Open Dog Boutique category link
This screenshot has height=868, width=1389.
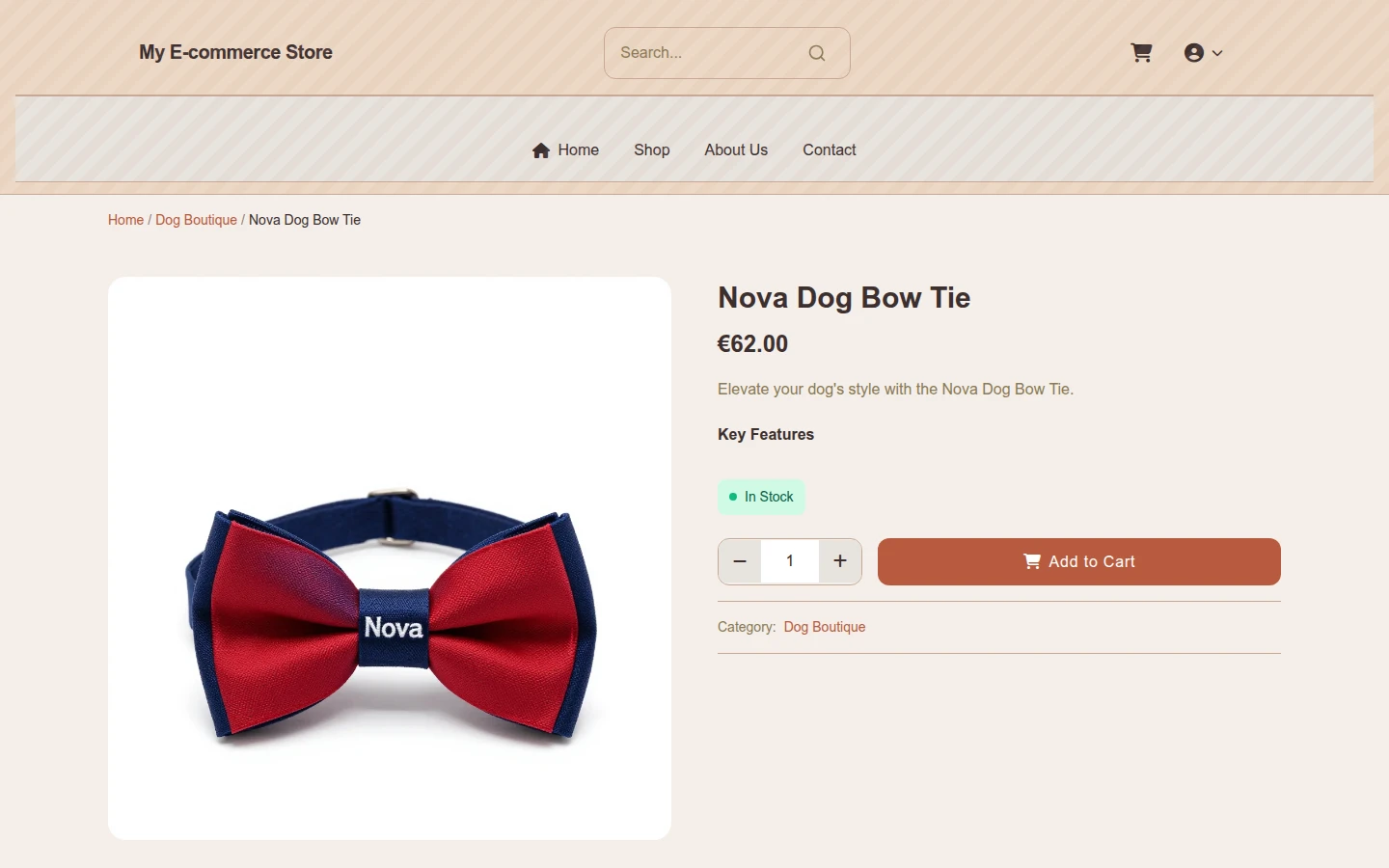[825, 627]
